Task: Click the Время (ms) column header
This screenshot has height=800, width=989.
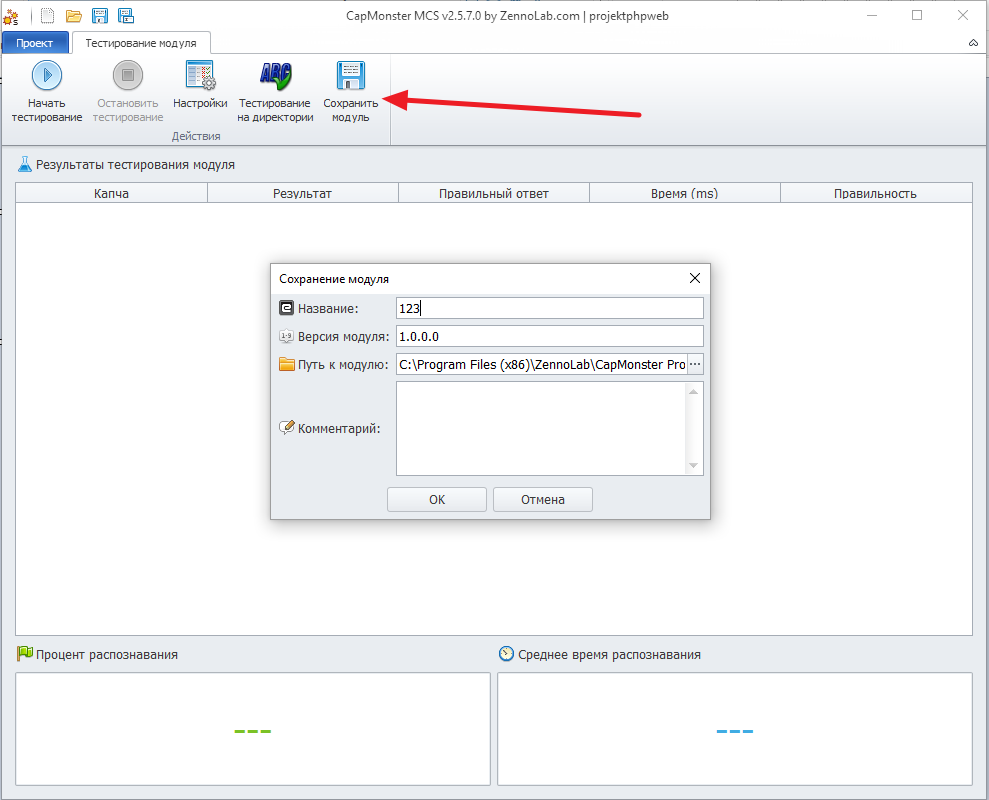Action: (x=684, y=193)
